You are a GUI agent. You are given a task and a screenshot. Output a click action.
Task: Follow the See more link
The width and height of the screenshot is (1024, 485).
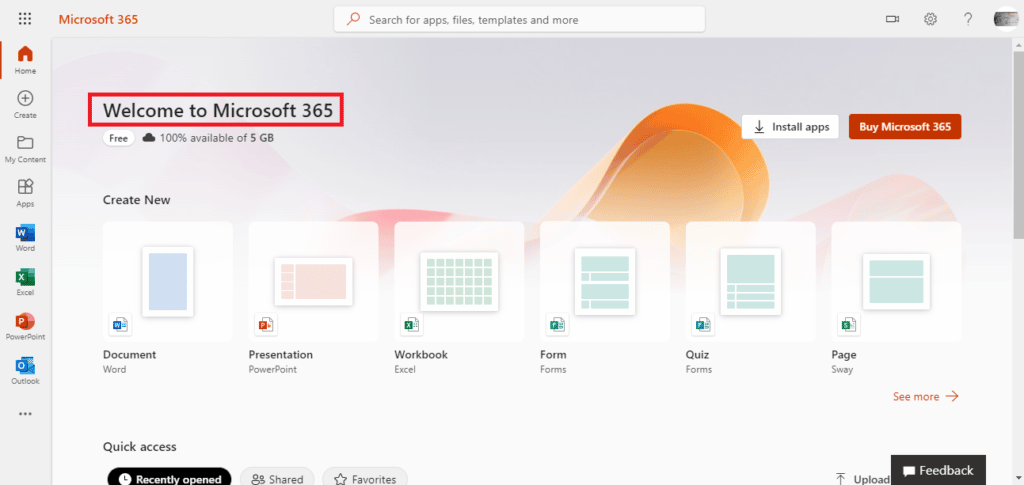[x=925, y=396]
